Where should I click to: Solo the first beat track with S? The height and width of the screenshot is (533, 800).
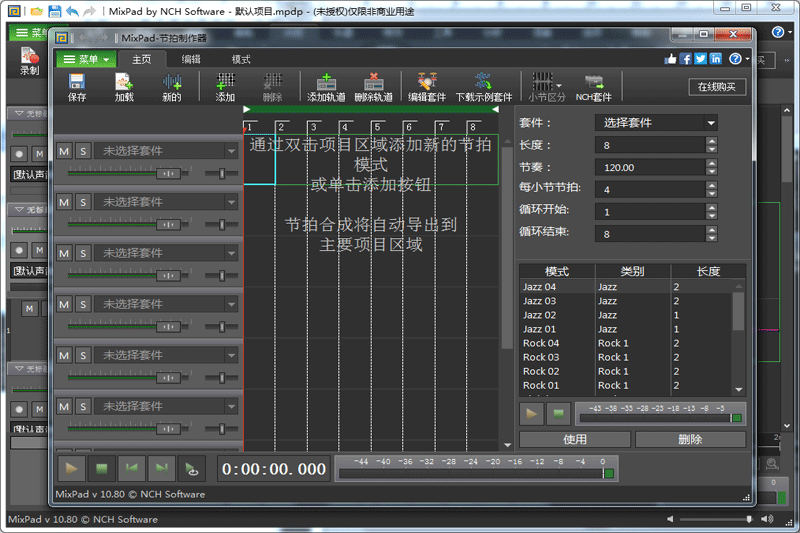click(83, 151)
